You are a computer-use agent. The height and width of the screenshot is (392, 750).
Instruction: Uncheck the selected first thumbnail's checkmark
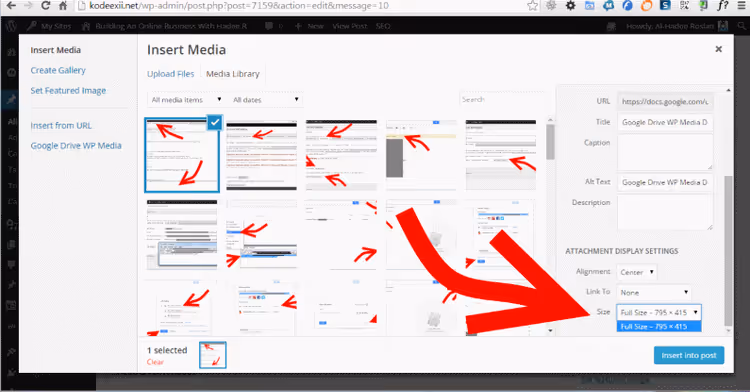point(215,122)
